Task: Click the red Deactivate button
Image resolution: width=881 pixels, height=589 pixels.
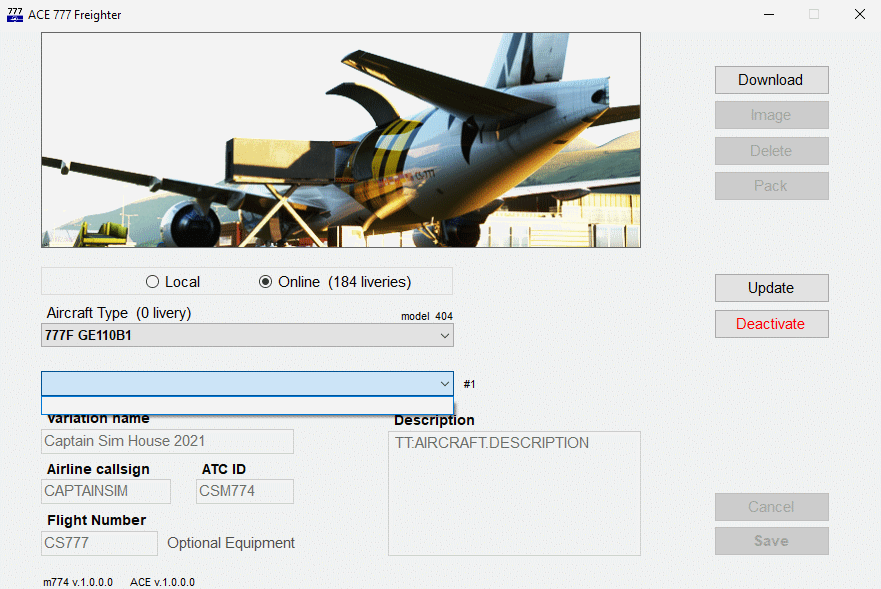Action: [771, 324]
